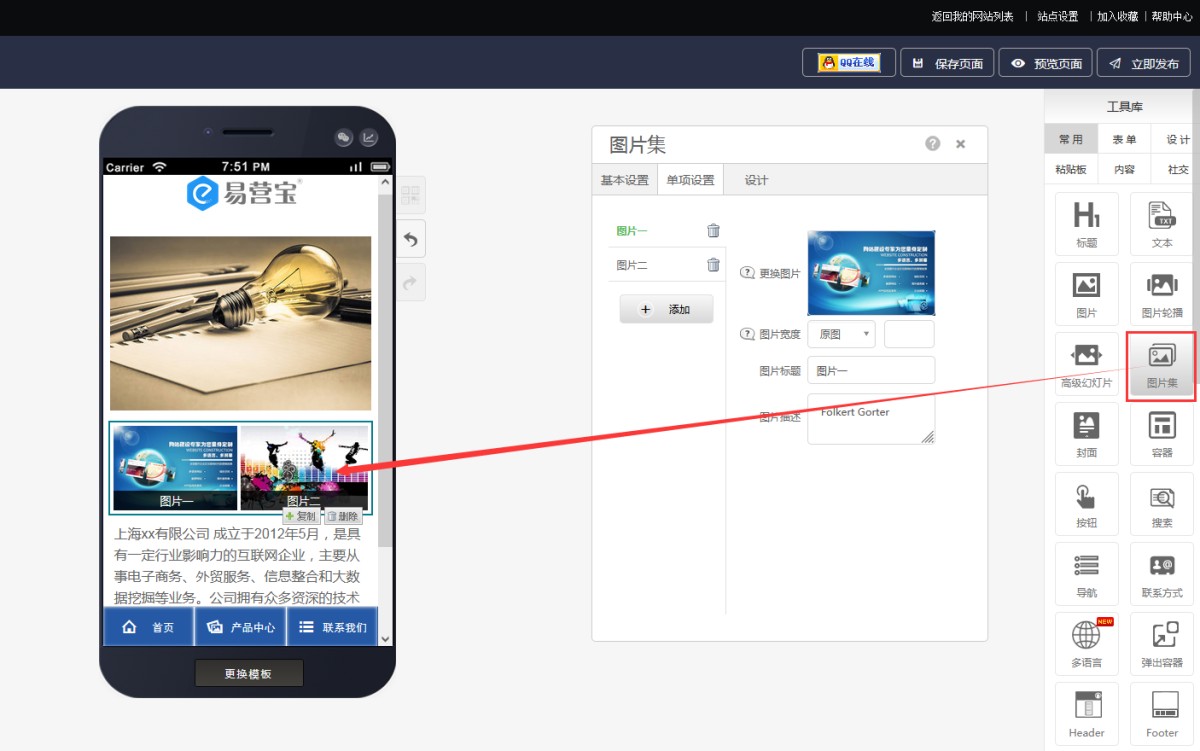Add the 高级幻灯片 slideshow widget

(x=1086, y=364)
